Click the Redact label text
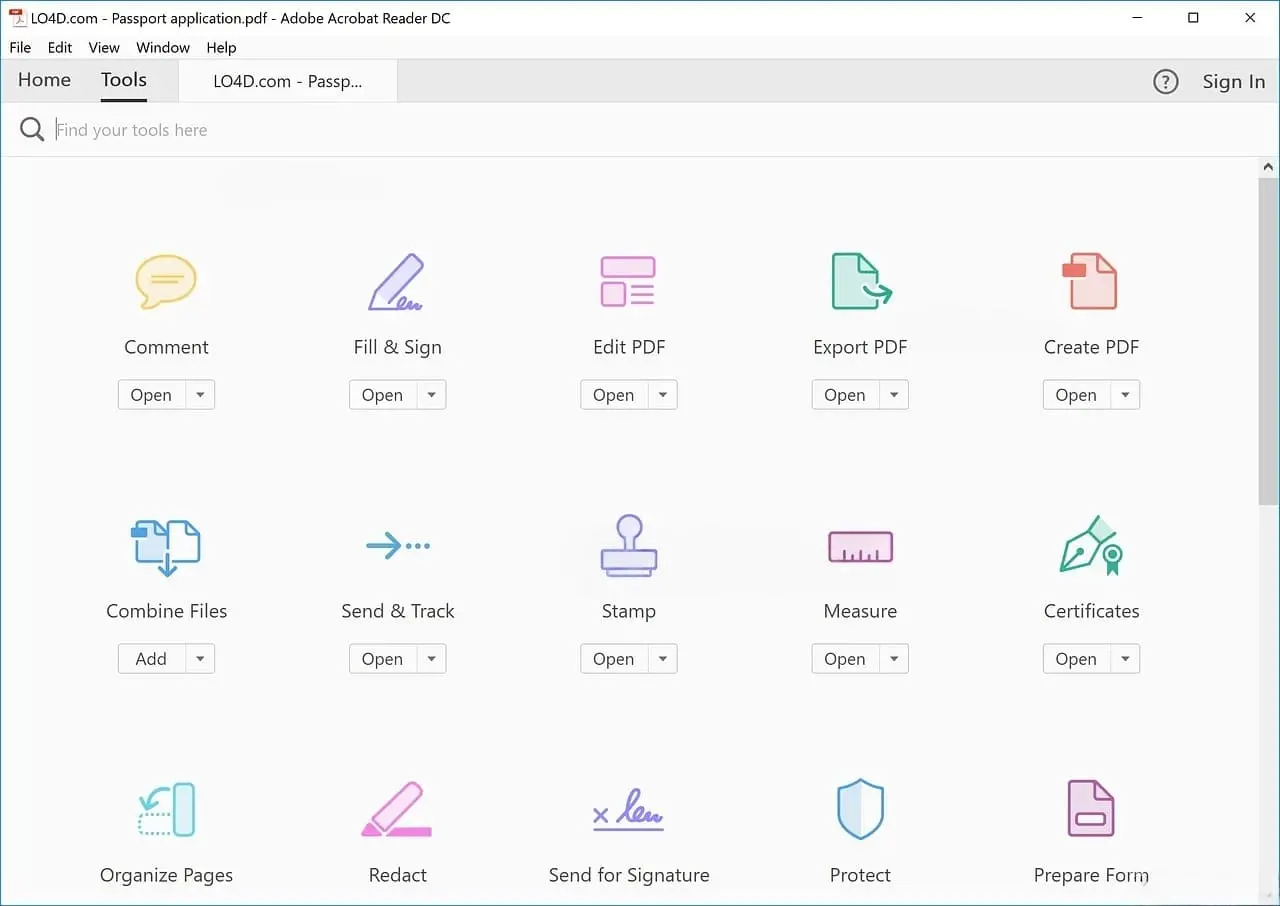 pyautogui.click(x=397, y=875)
